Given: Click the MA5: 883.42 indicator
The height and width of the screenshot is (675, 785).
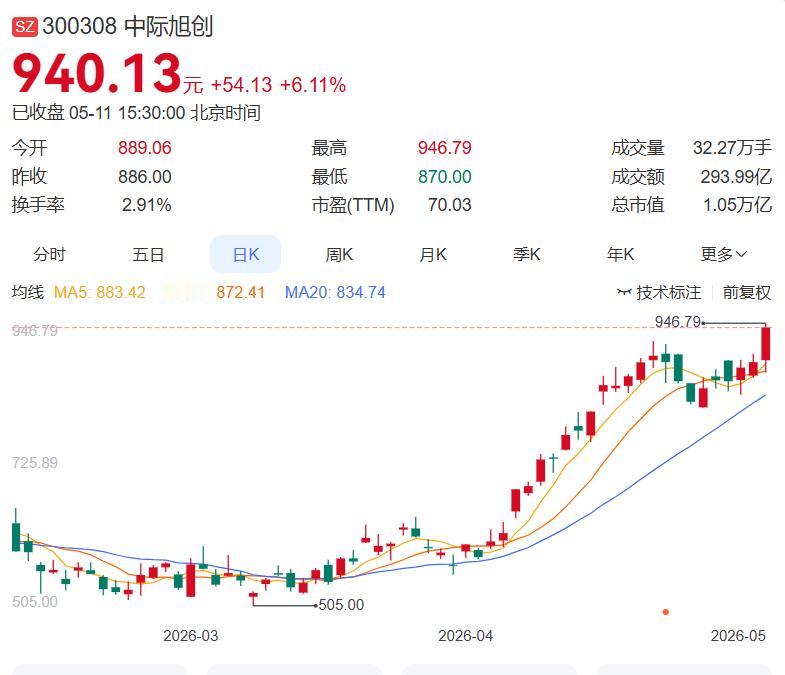Looking at the screenshot, I should [x=100, y=292].
